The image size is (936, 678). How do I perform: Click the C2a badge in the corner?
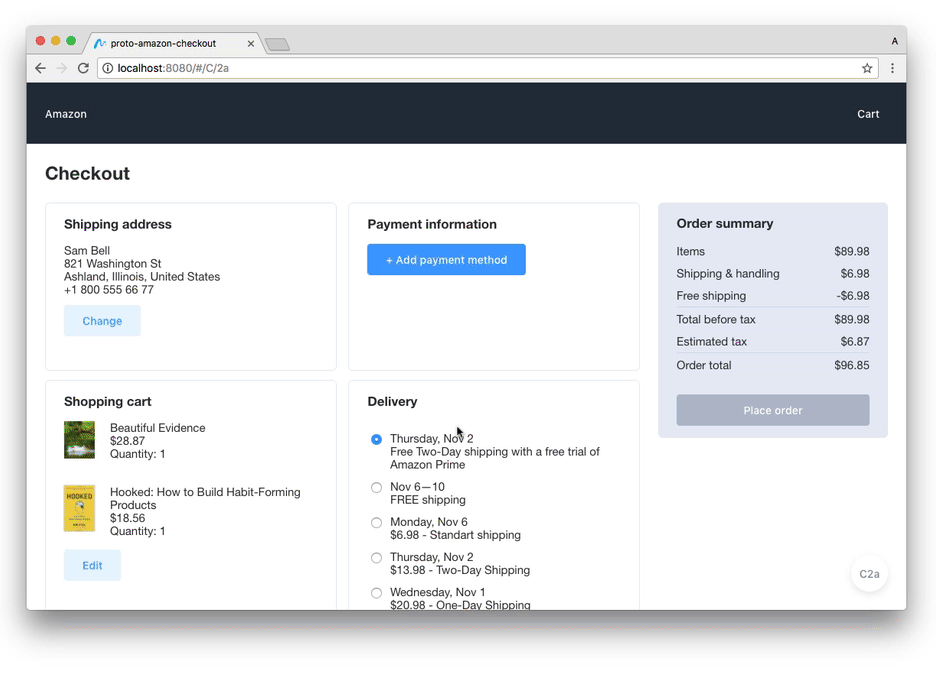869,574
